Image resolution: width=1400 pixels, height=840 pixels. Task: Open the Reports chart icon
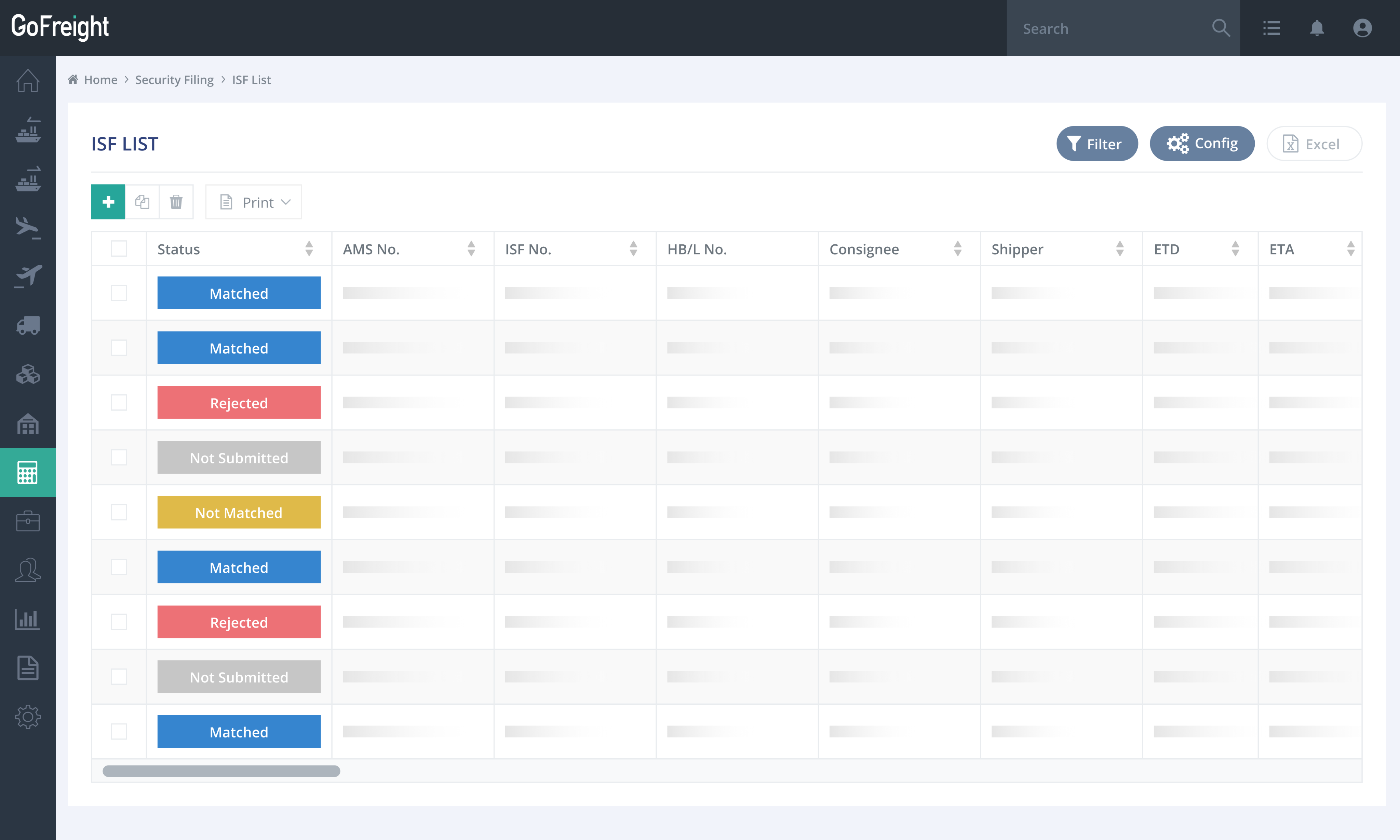pos(28,619)
